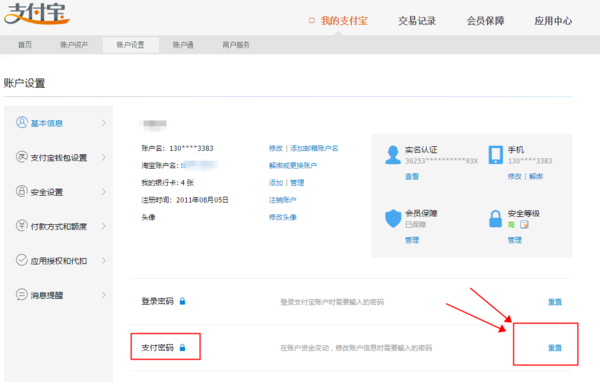600x382 pixels.
Task: Click the small note icon next to 高
Action: point(524,224)
